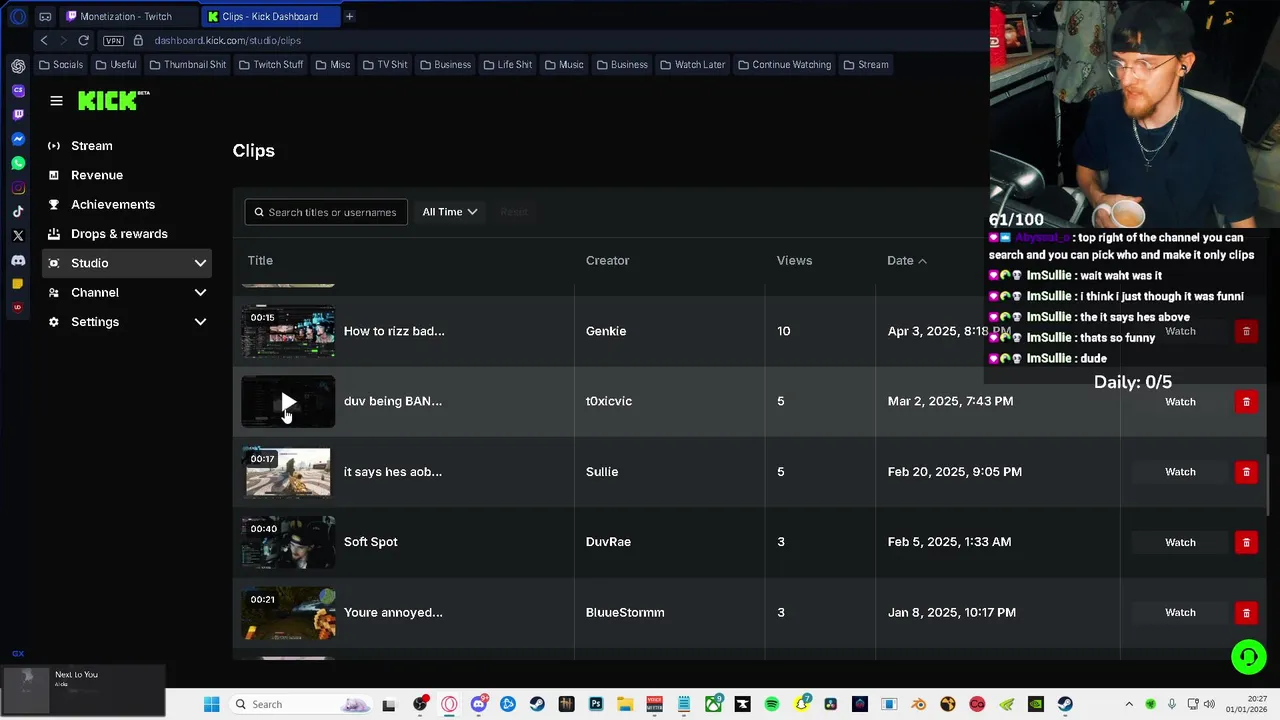This screenshot has width=1280, height=720.
Task: Sort clips by the Views column
Action: click(794, 261)
